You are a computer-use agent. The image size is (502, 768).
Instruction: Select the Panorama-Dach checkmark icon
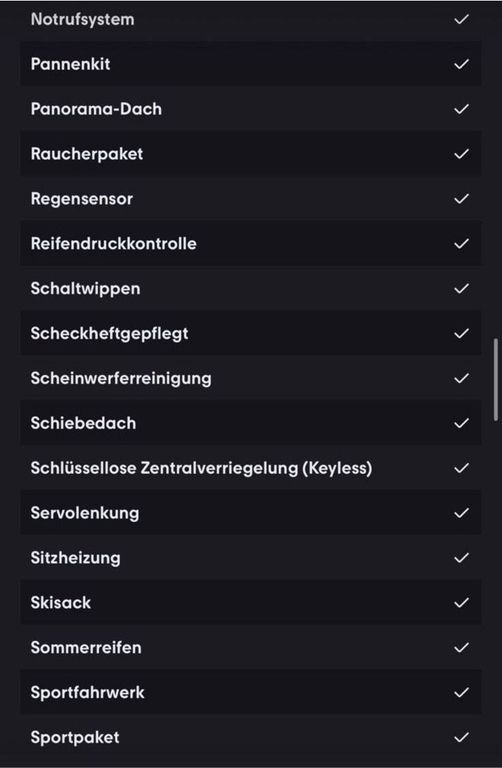[x=461, y=109]
